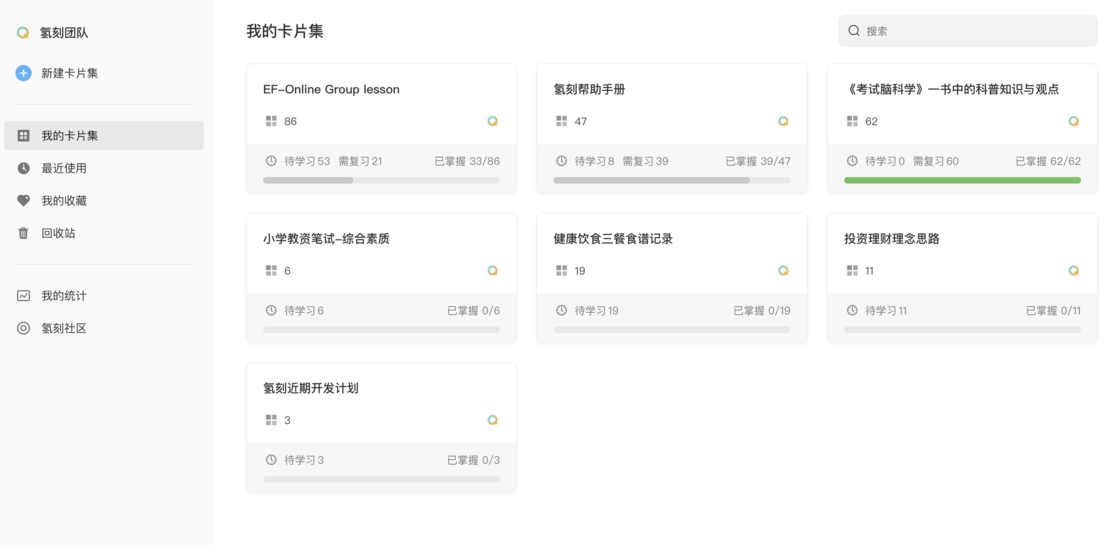Click the 氢刻团队 team name at top
This screenshot has width=1120, height=545.
(x=64, y=33)
